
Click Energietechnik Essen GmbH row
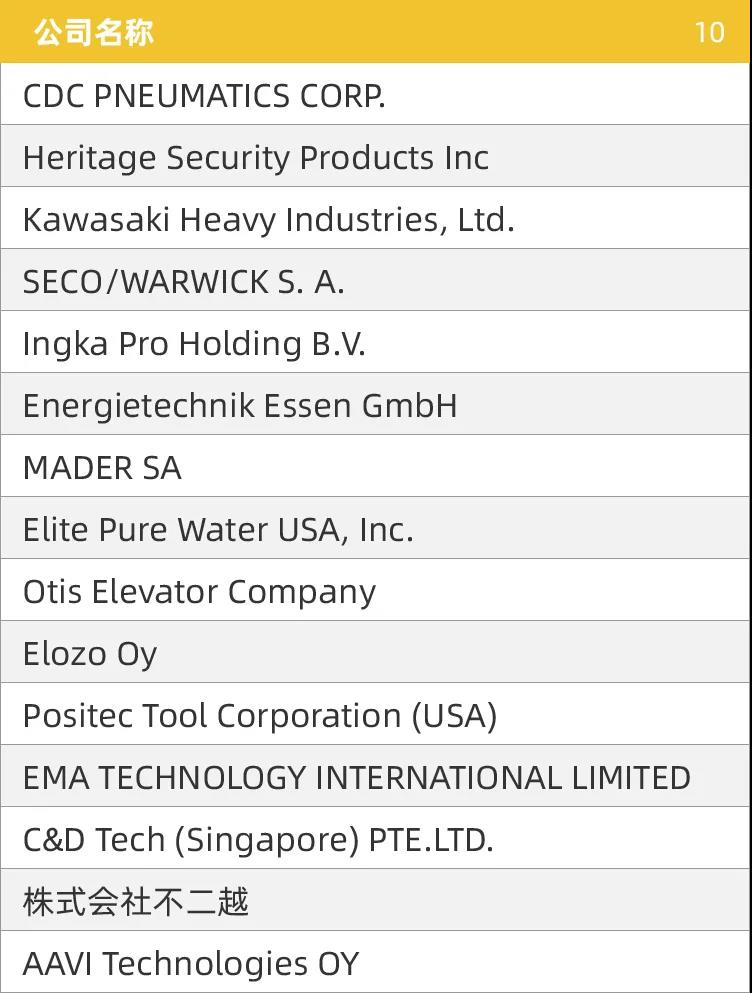[376, 405]
